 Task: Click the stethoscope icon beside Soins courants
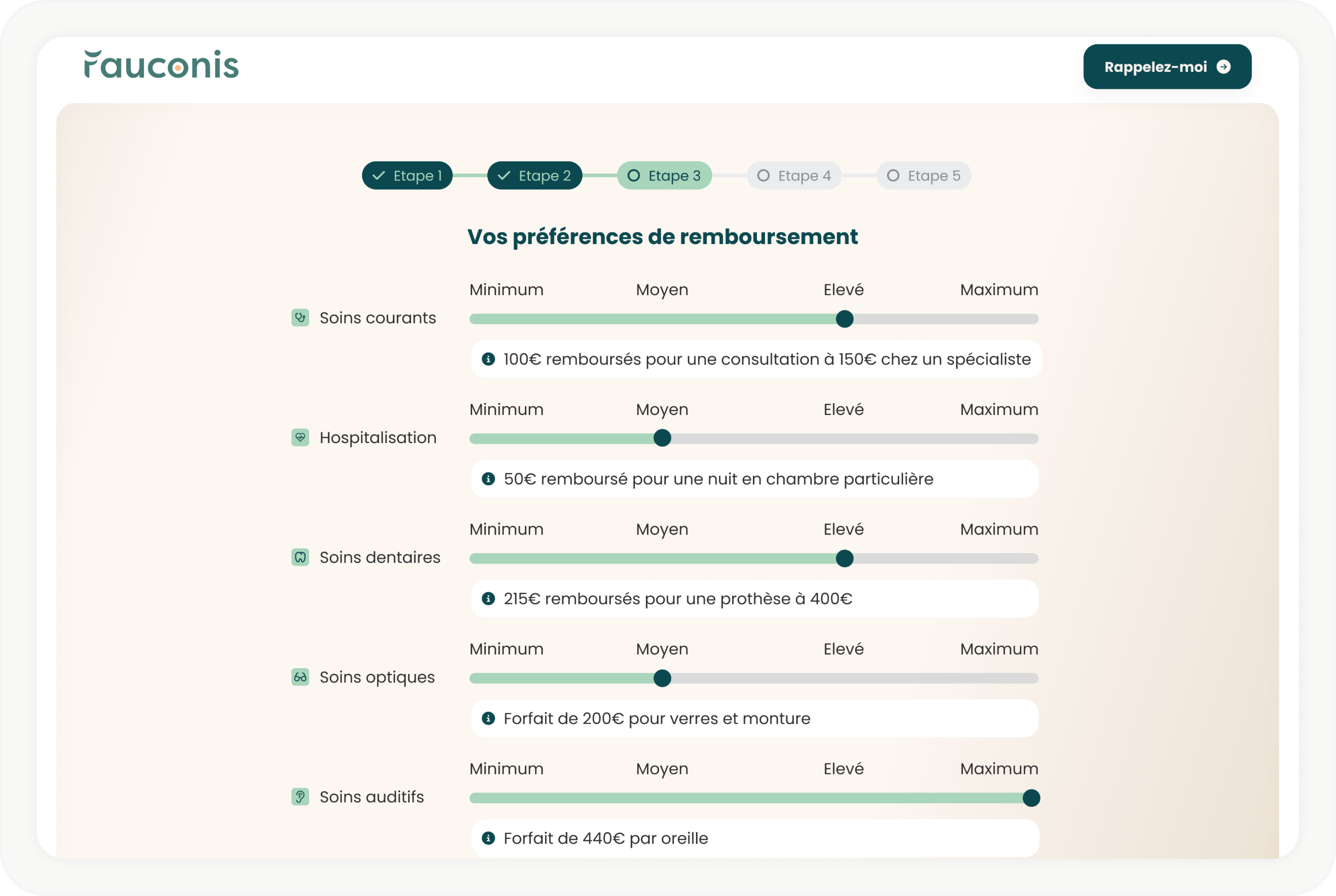(300, 318)
